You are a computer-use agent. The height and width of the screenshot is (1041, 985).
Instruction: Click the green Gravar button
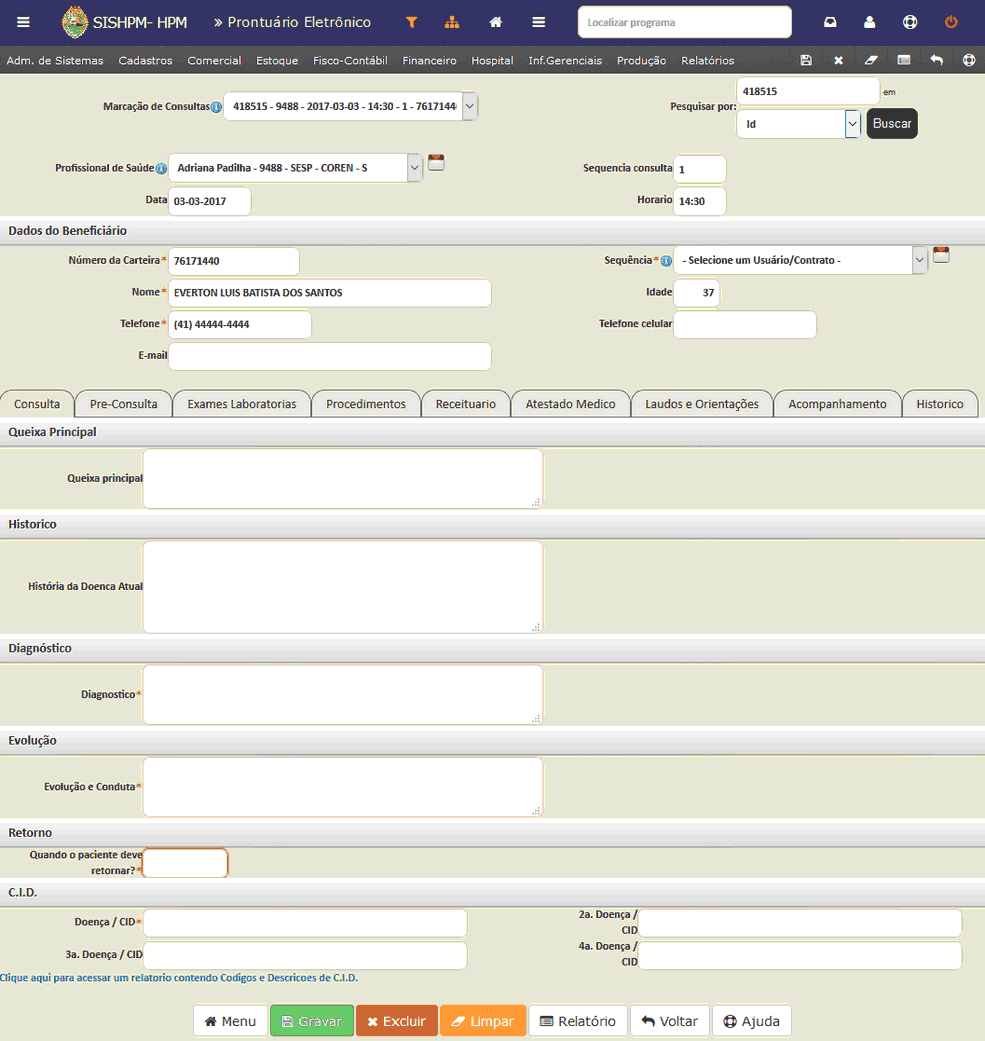311,1021
